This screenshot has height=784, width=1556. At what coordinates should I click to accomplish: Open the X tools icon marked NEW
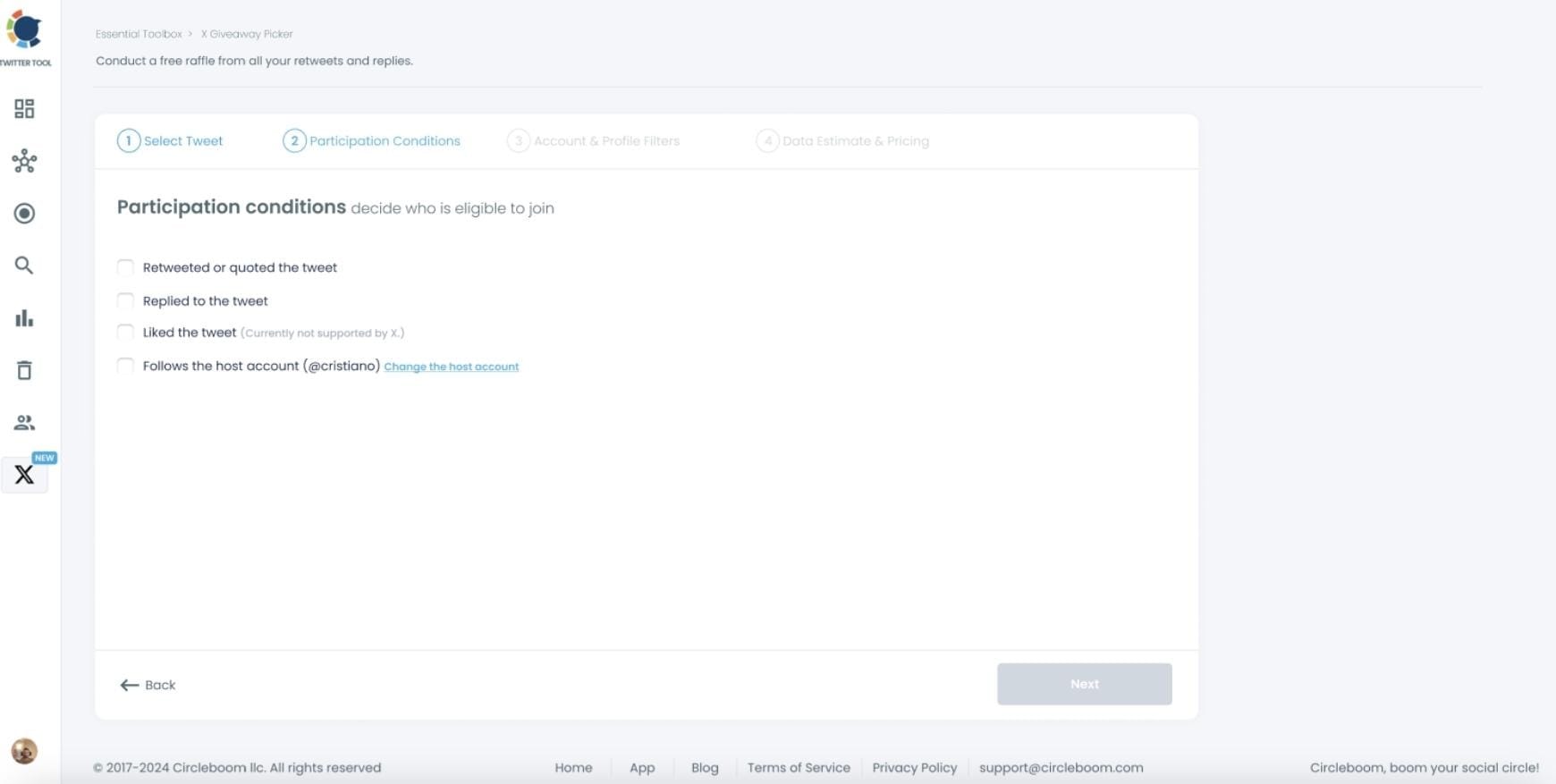pyautogui.click(x=24, y=475)
